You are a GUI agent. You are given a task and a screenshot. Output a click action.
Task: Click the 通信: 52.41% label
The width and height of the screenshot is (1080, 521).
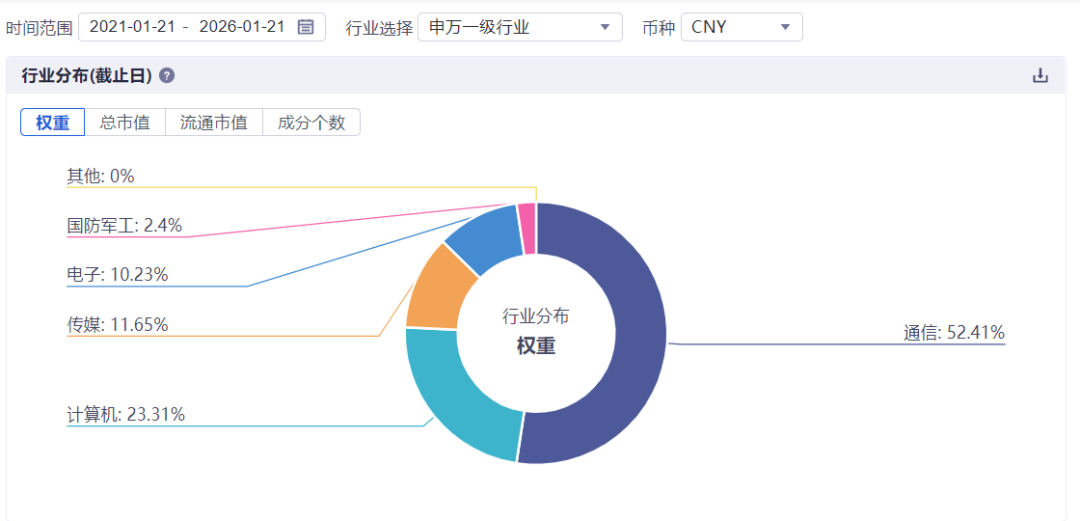coord(954,333)
